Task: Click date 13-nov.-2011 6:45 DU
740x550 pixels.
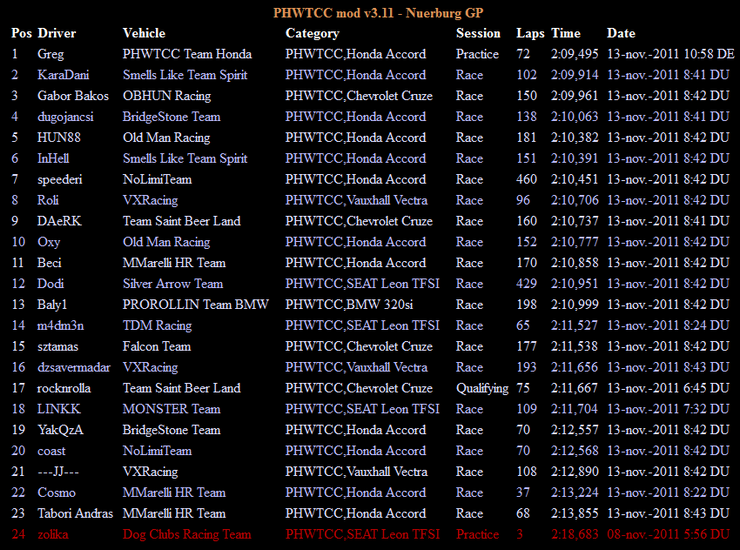Action: 668,388
